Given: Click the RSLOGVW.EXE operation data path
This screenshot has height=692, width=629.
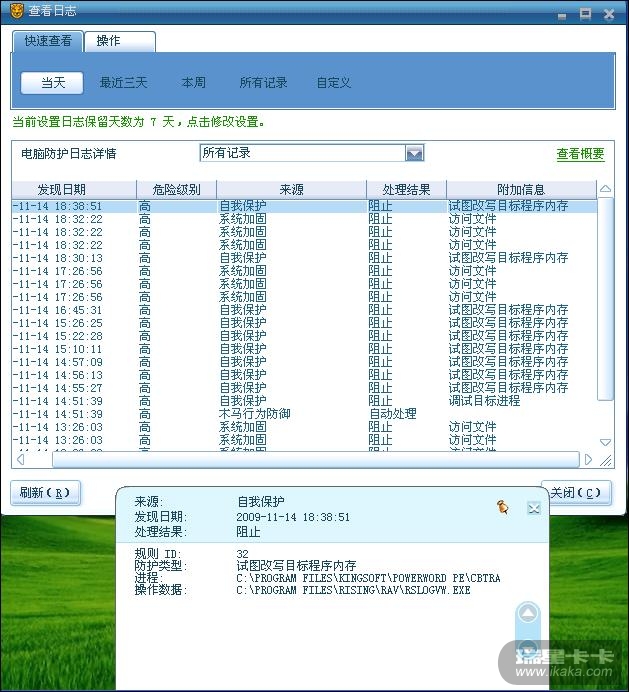Looking at the screenshot, I should (x=353, y=590).
